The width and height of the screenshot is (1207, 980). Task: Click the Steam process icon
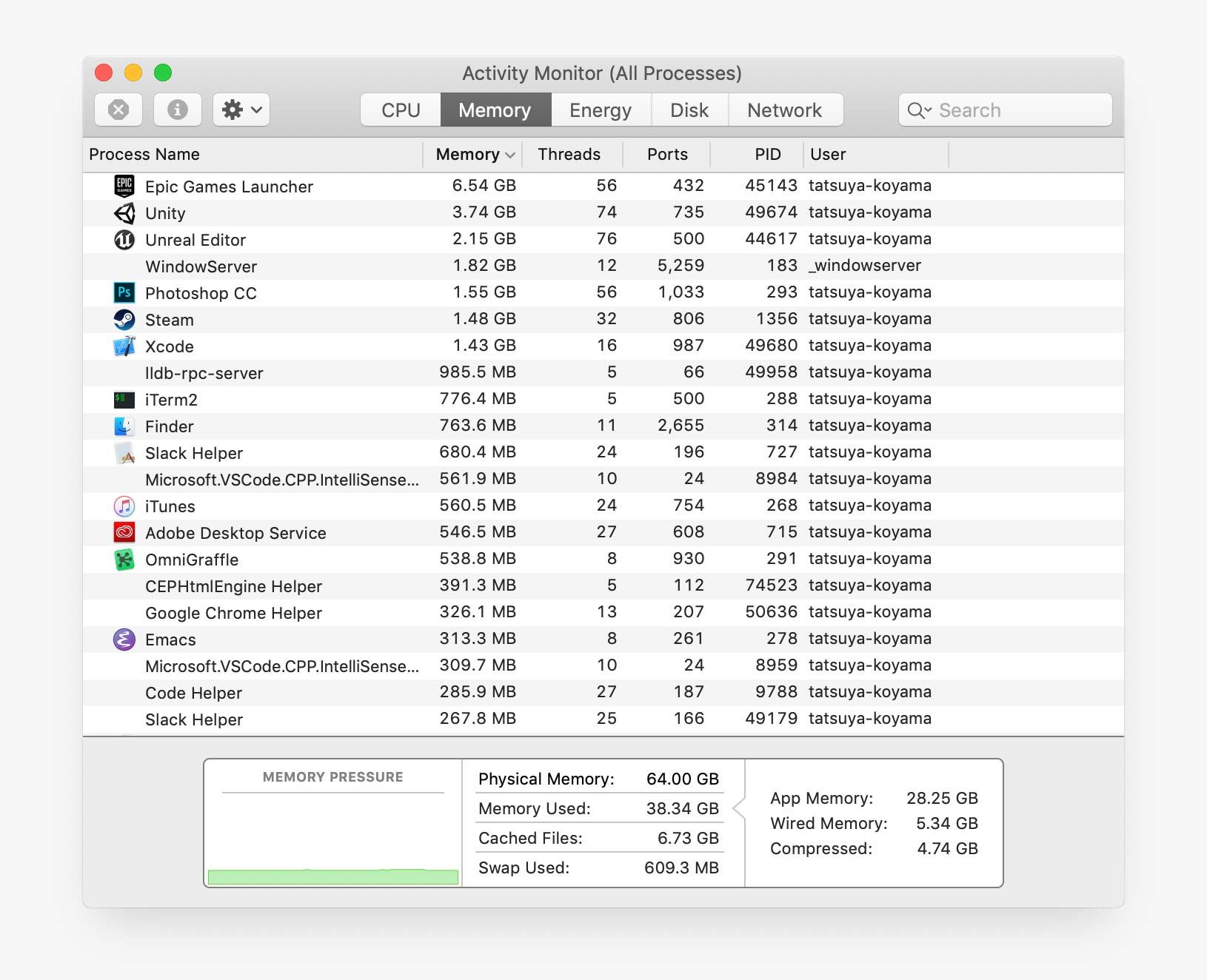click(124, 319)
